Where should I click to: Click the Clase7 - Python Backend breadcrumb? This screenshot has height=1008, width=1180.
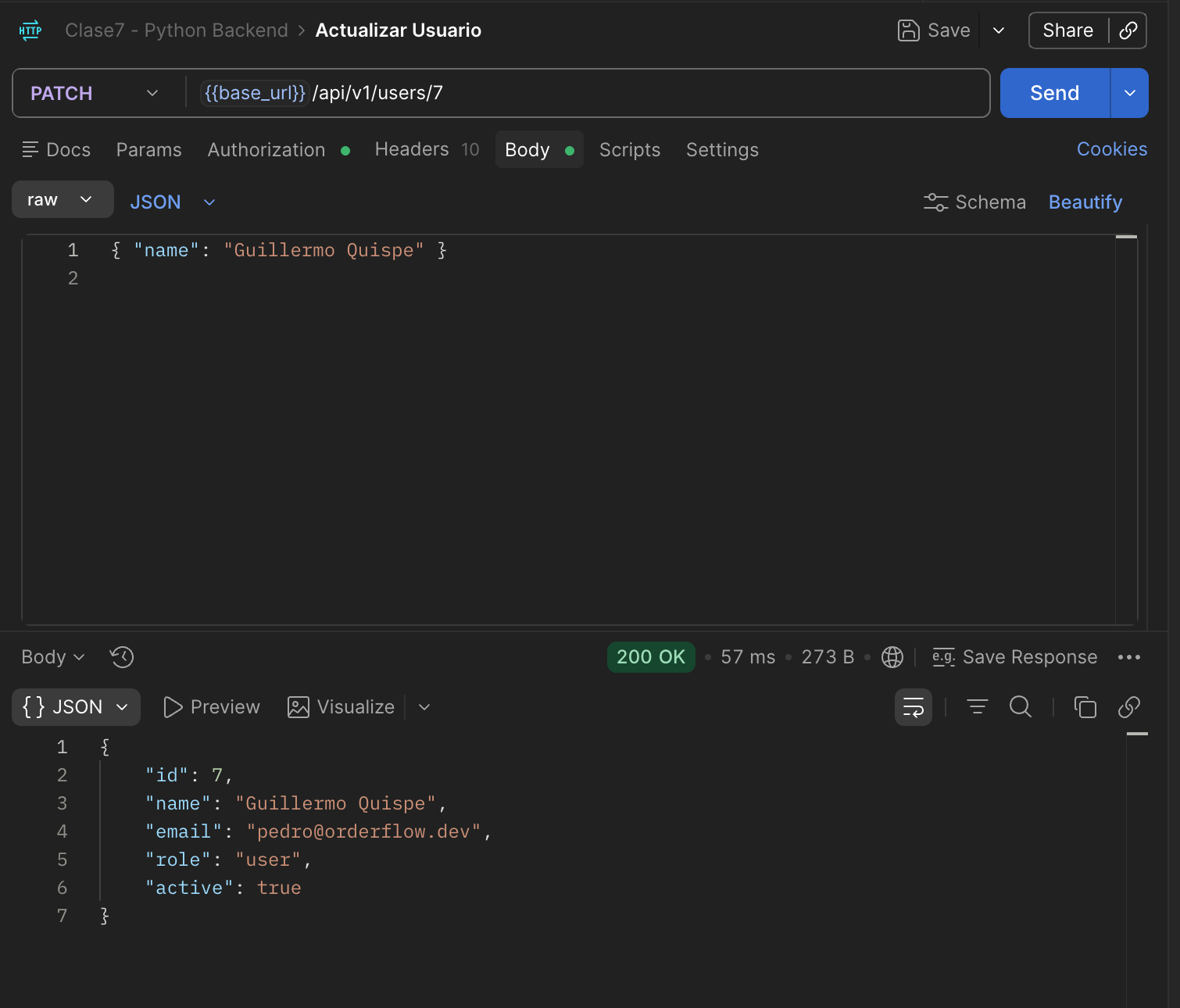(177, 30)
